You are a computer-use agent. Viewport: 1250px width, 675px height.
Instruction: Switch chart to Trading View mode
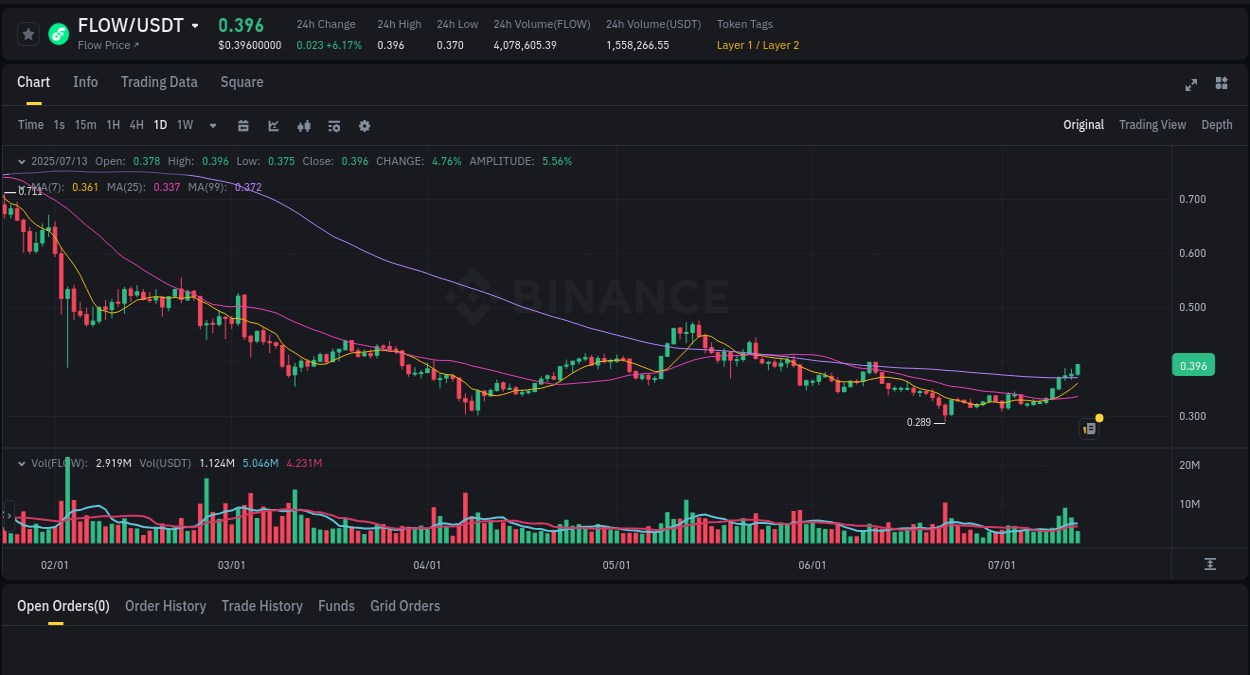pos(1152,124)
